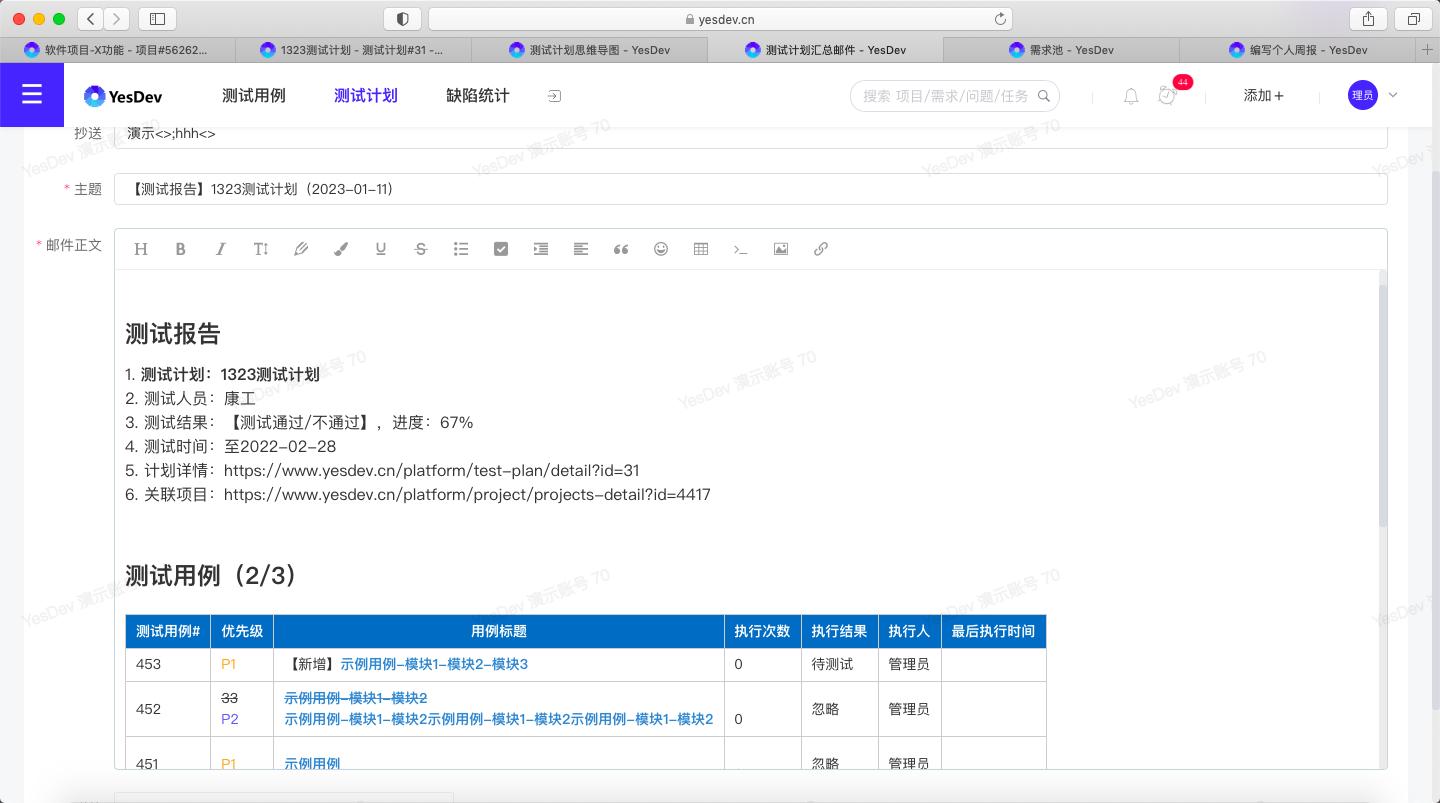The height and width of the screenshot is (803, 1440).
Task: Apply italic formatting in the toolbar
Action: pyautogui.click(x=221, y=249)
